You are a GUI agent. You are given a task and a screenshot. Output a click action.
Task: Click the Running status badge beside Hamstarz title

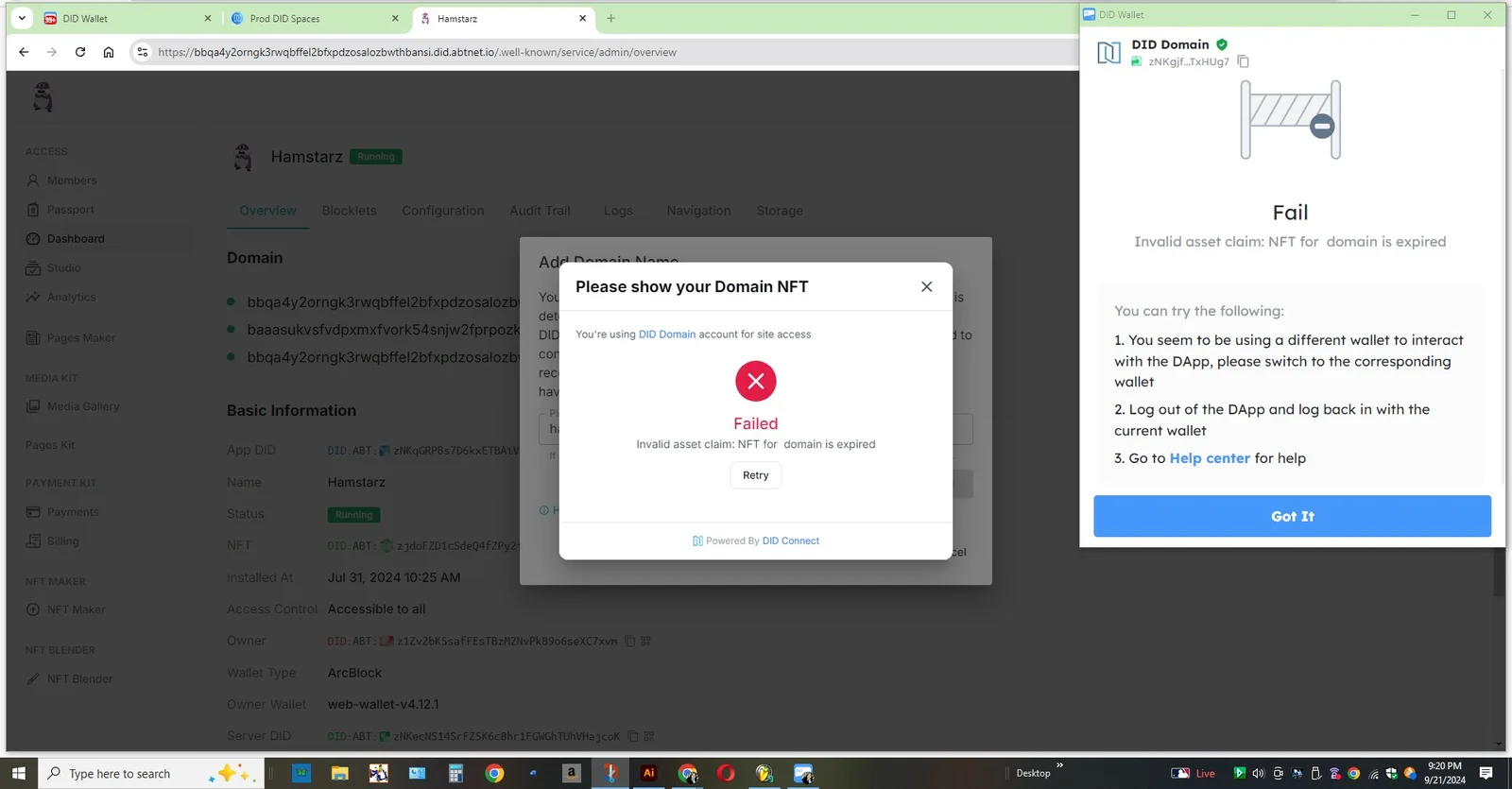click(376, 157)
